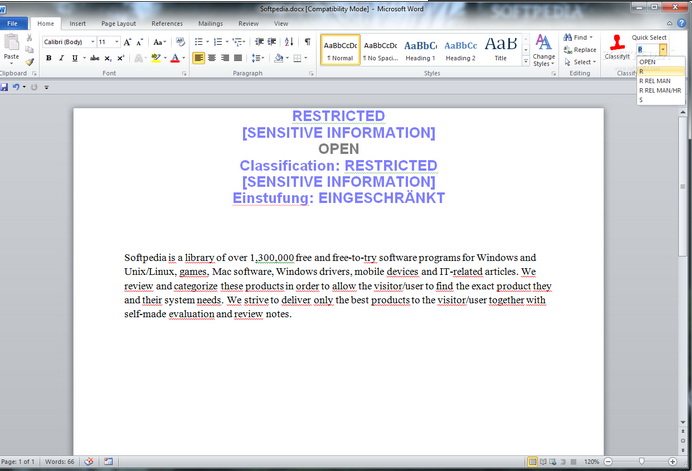
Task: Click the Borders icon
Action: pos(297,58)
